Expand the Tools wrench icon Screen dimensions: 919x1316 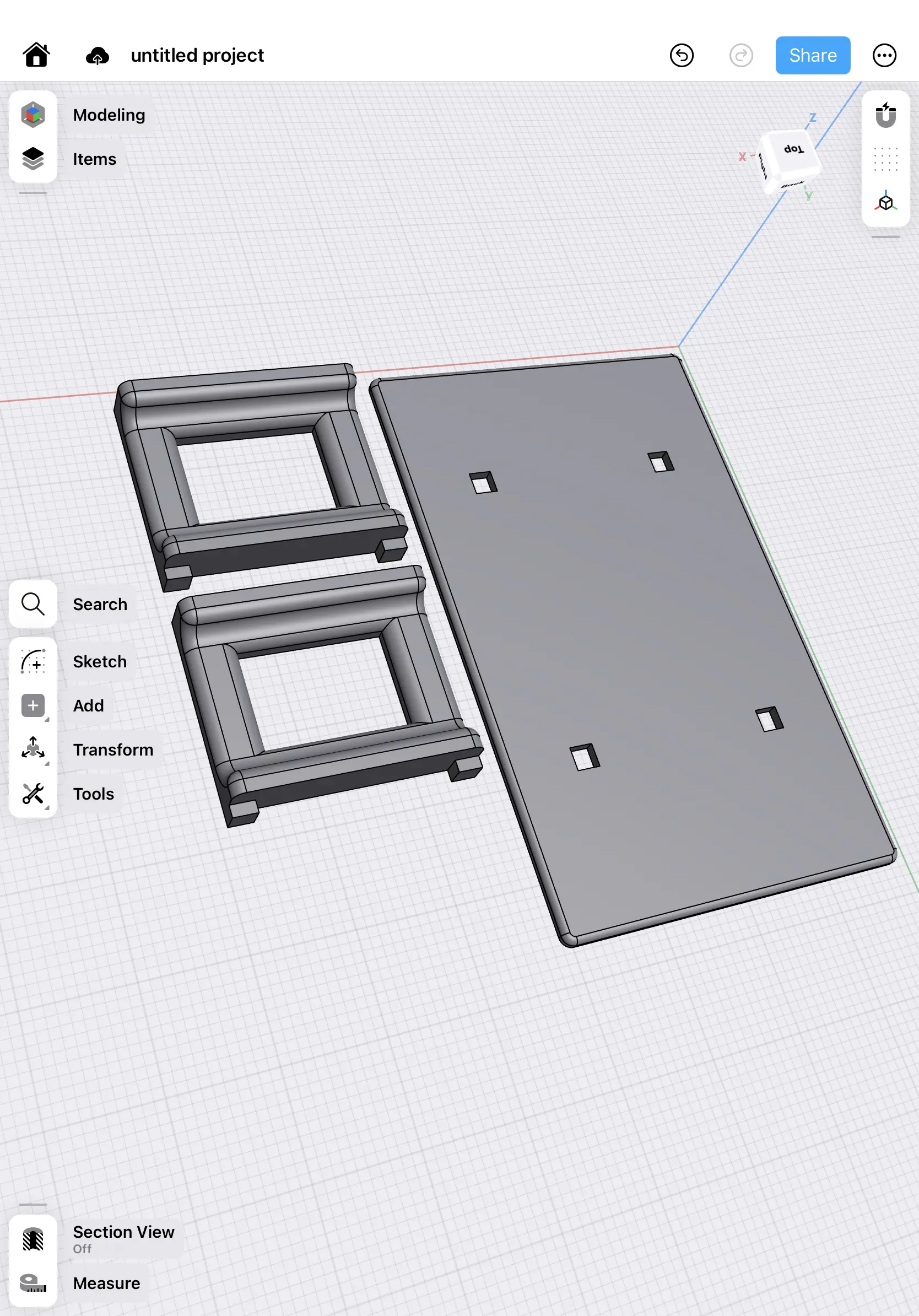(x=33, y=794)
